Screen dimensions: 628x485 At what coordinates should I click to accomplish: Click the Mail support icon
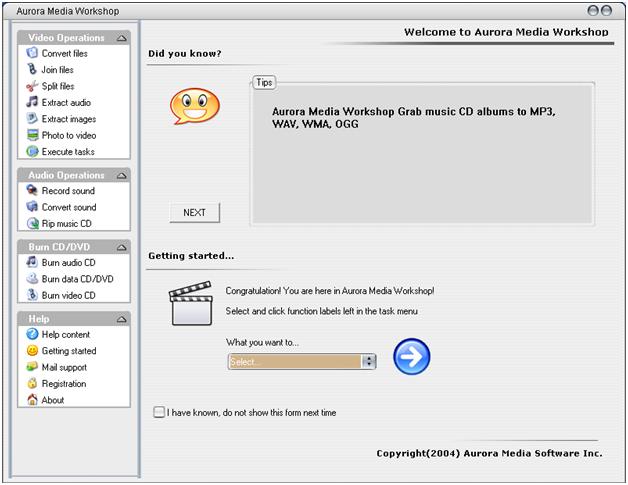(x=32, y=367)
